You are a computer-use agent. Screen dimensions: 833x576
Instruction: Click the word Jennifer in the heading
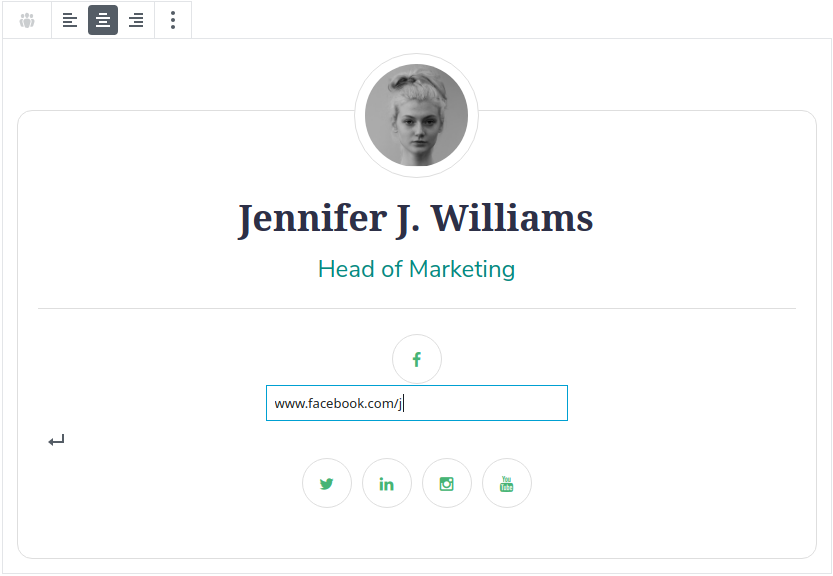(x=313, y=219)
